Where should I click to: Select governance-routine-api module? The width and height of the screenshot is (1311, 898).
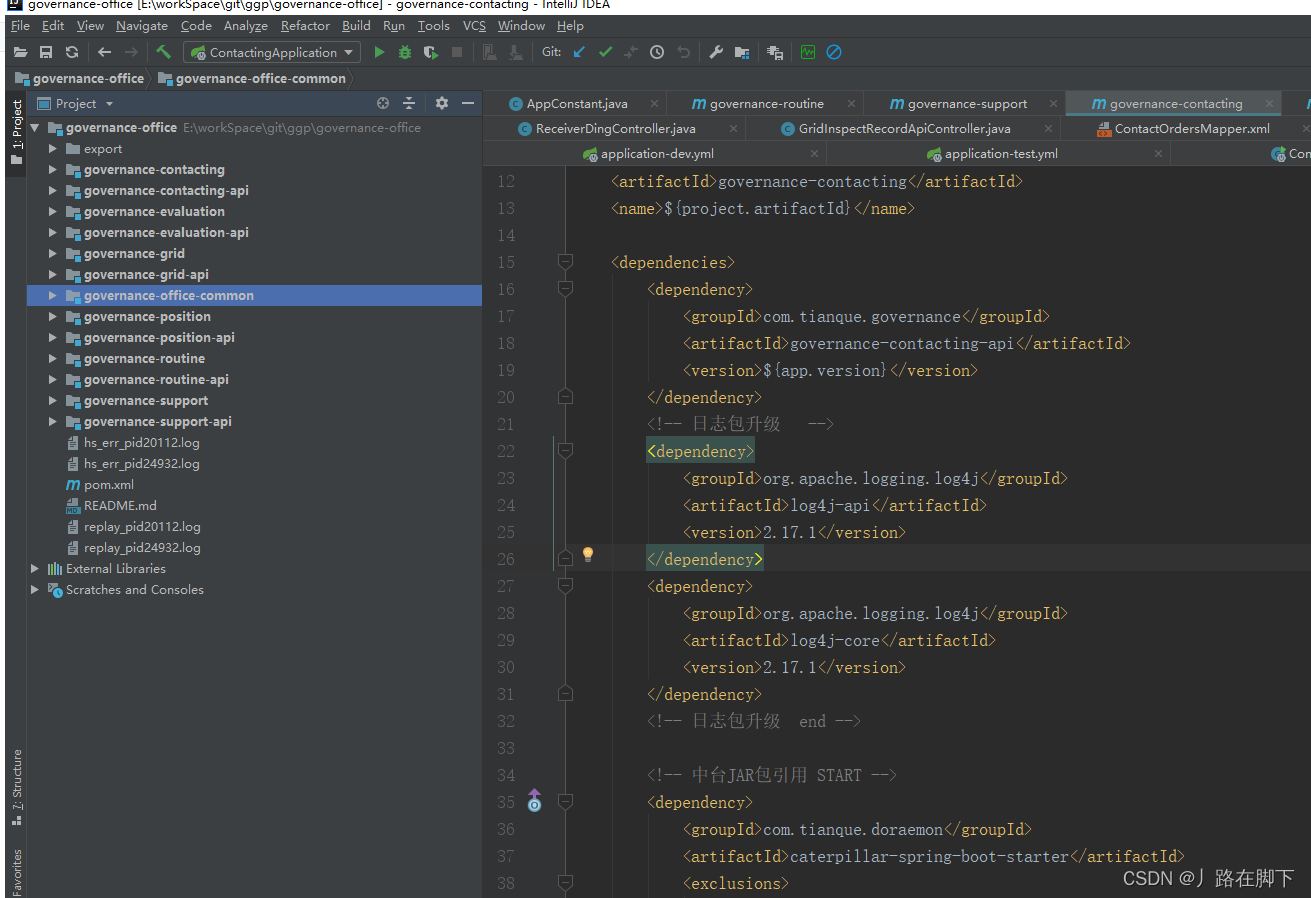pyautogui.click(x=156, y=380)
